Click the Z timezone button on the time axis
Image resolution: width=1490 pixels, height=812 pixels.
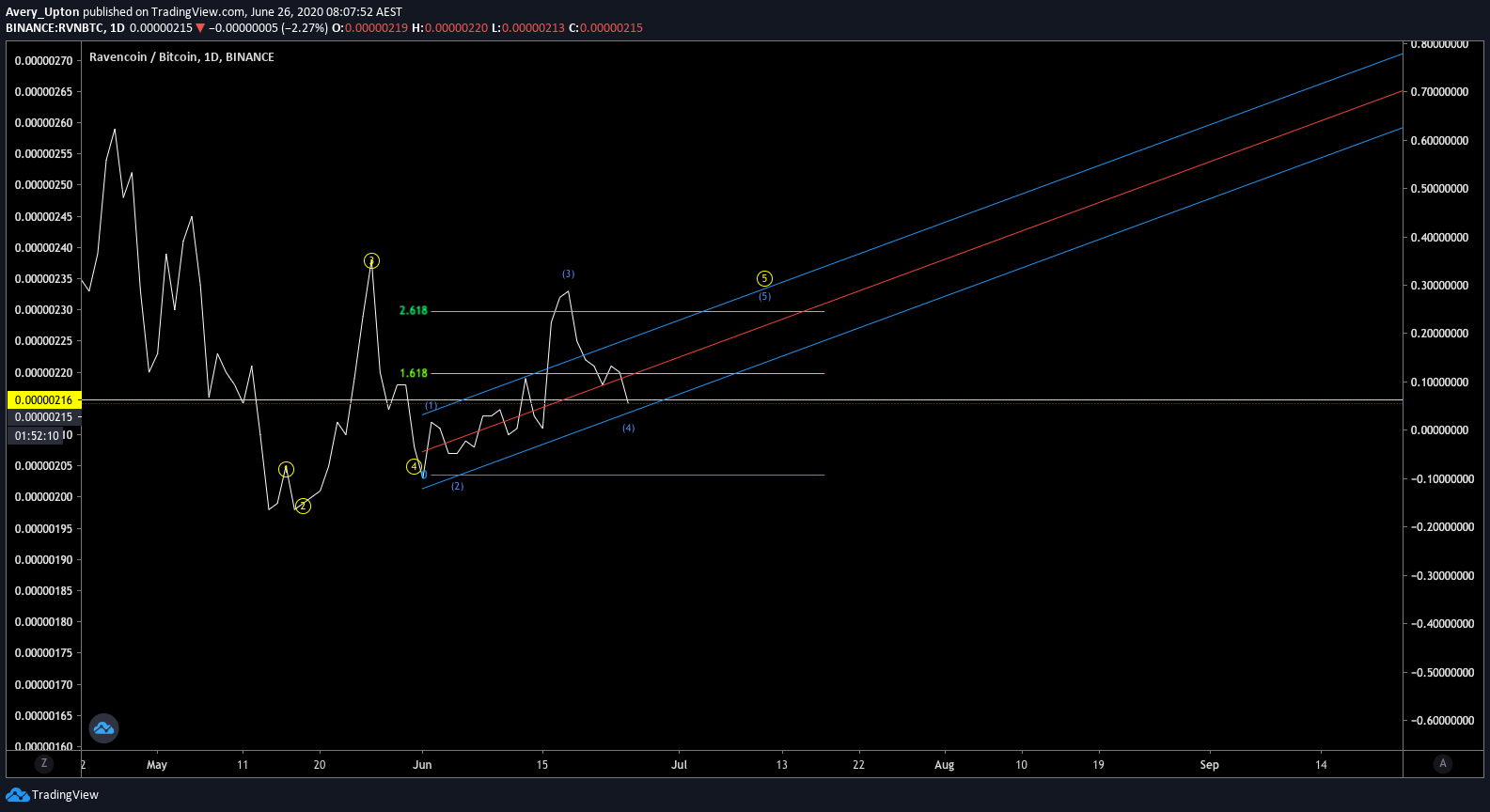[43, 764]
